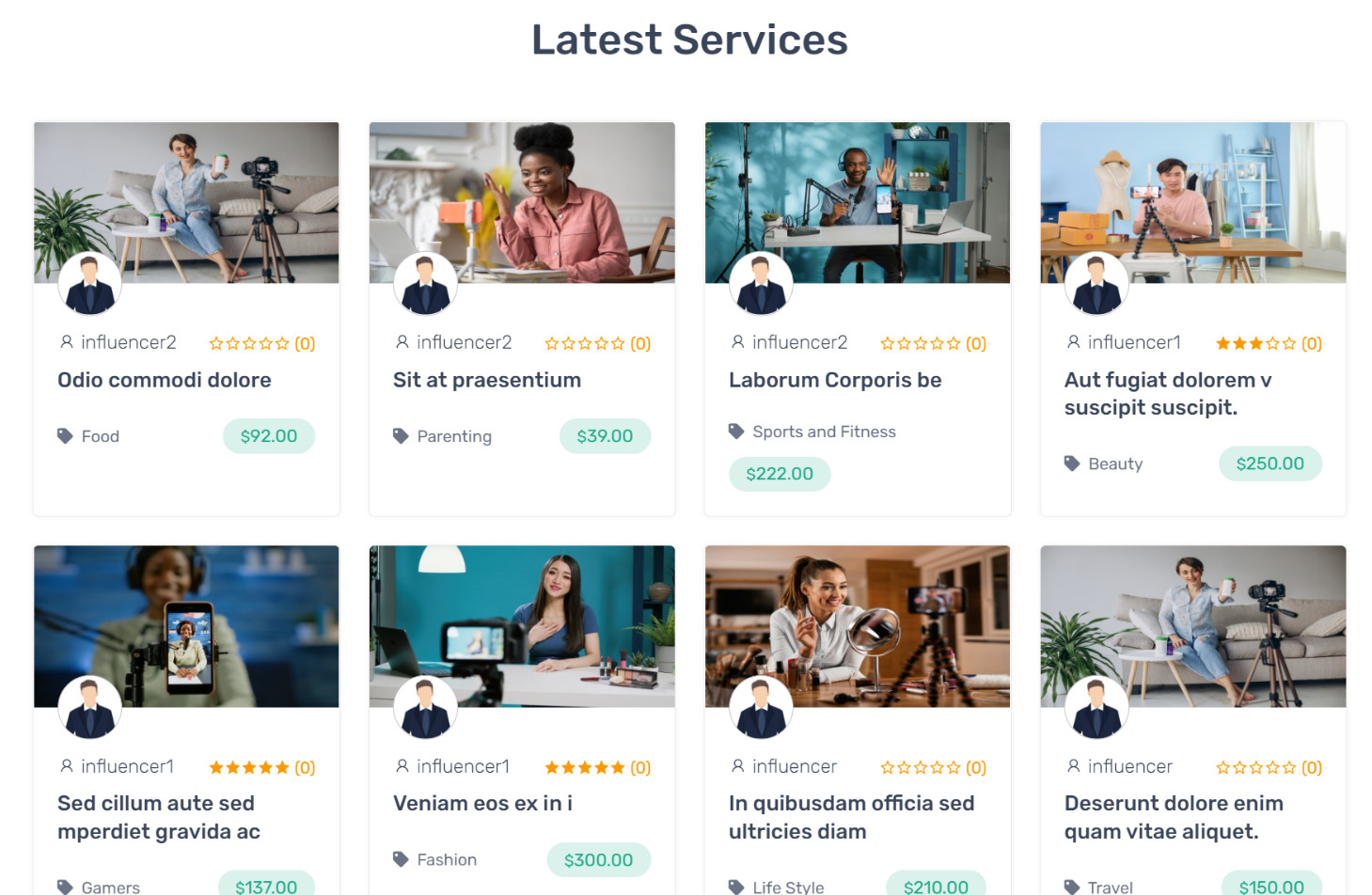Click the Fashion category tag icon

coord(401,859)
